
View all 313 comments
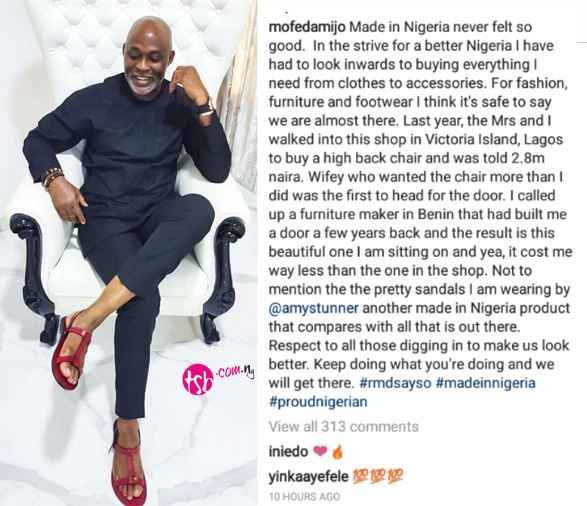[343, 427]
